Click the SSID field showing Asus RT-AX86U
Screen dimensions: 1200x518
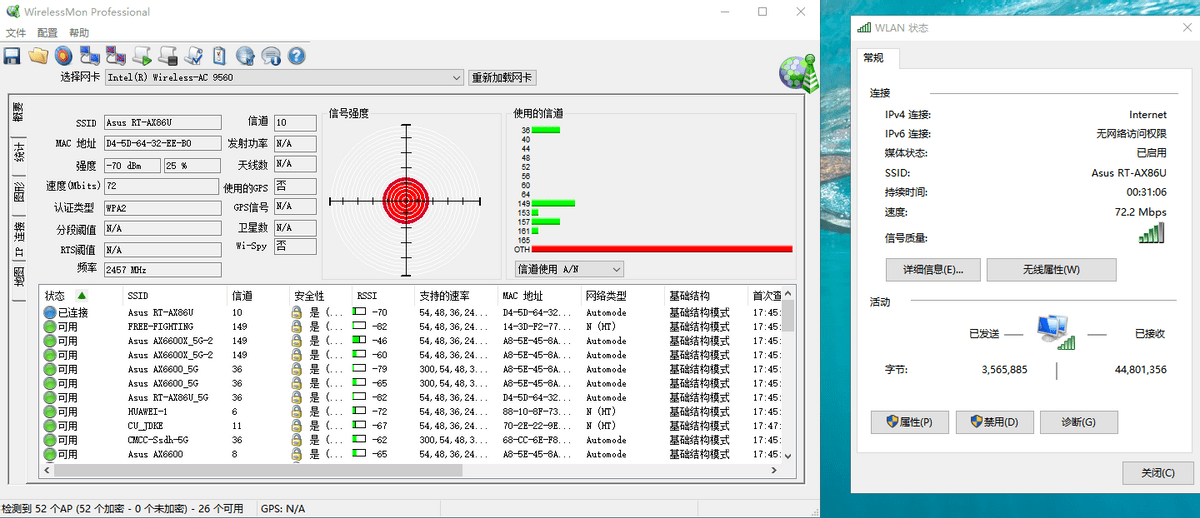161,122
